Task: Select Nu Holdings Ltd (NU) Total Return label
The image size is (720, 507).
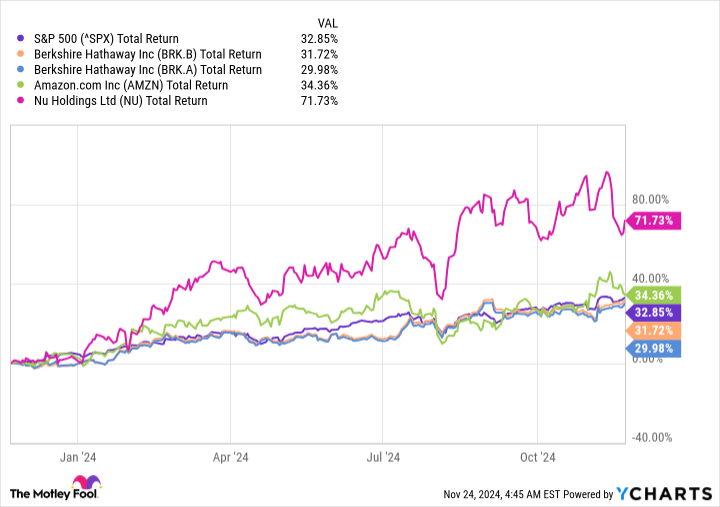Action: point(121,101)
